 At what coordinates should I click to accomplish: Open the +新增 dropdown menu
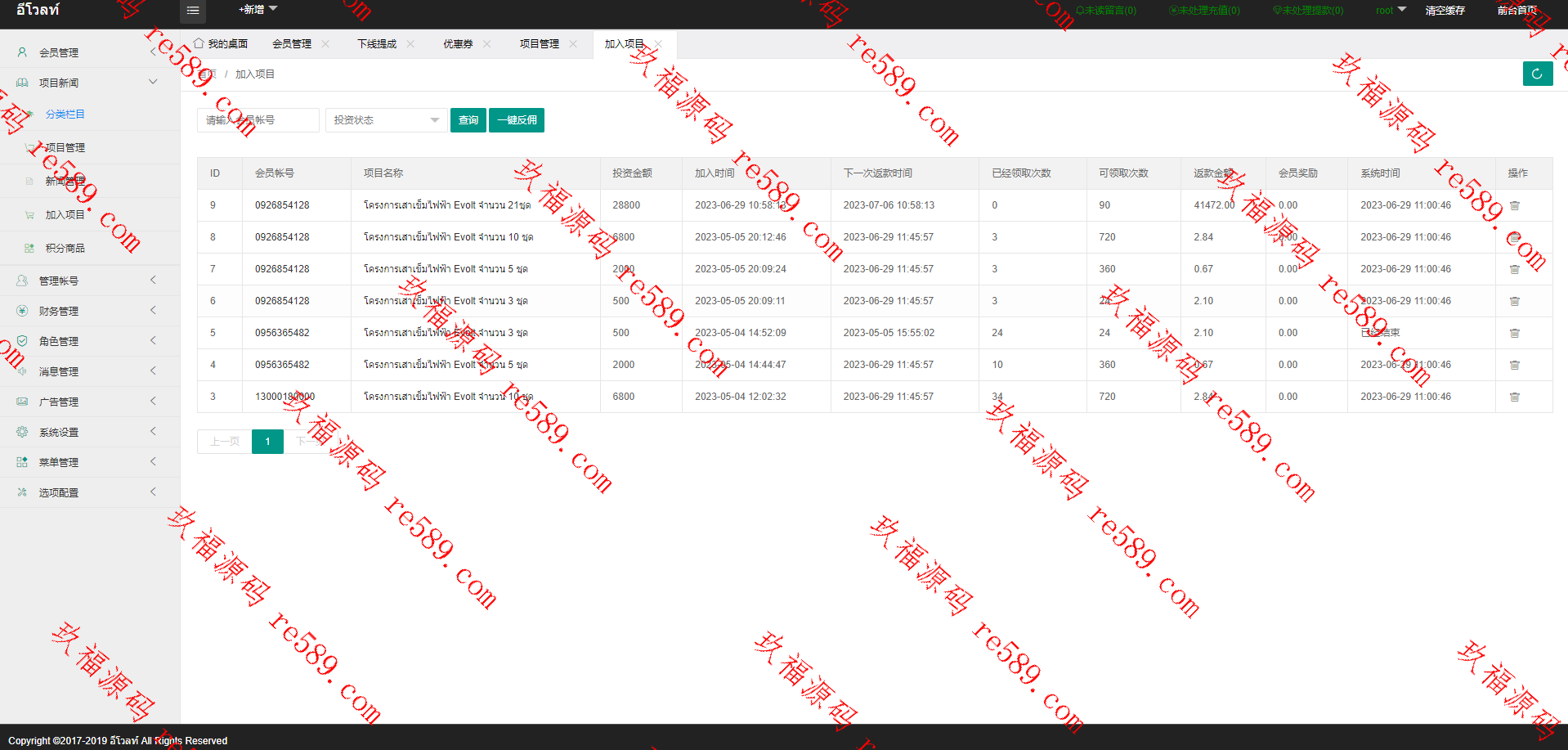[x=258, y=10]
